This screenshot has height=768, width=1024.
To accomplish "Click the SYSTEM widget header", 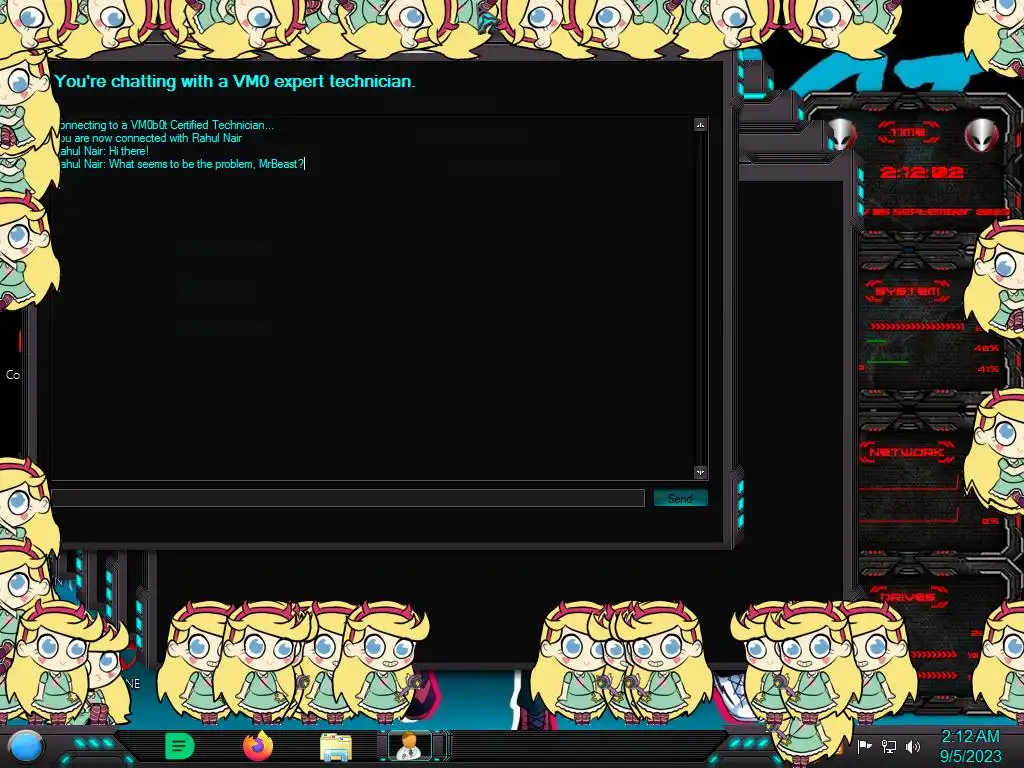I will pos(908,291).
